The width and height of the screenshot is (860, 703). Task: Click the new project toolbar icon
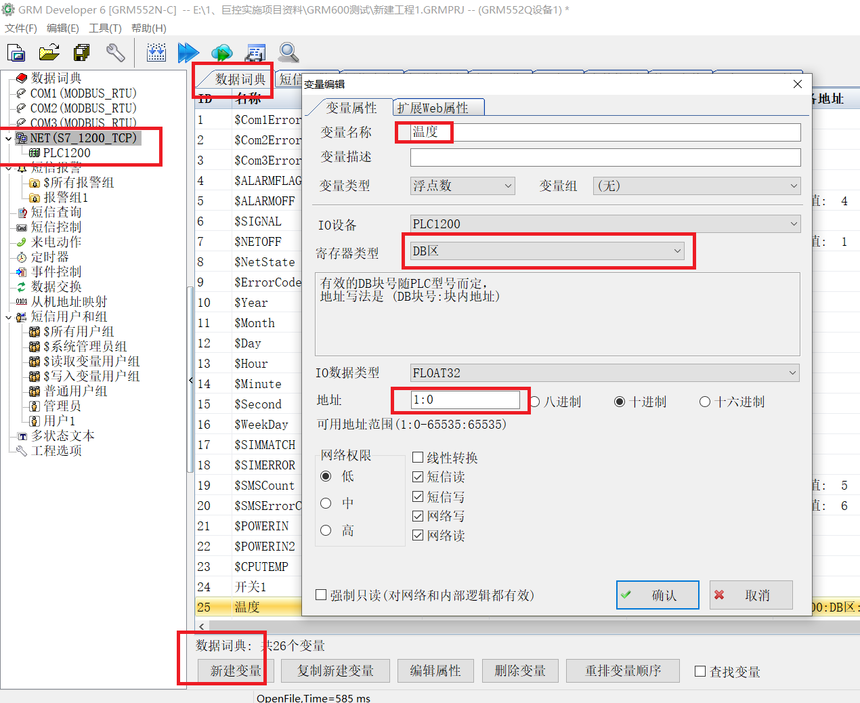(16, 53)
